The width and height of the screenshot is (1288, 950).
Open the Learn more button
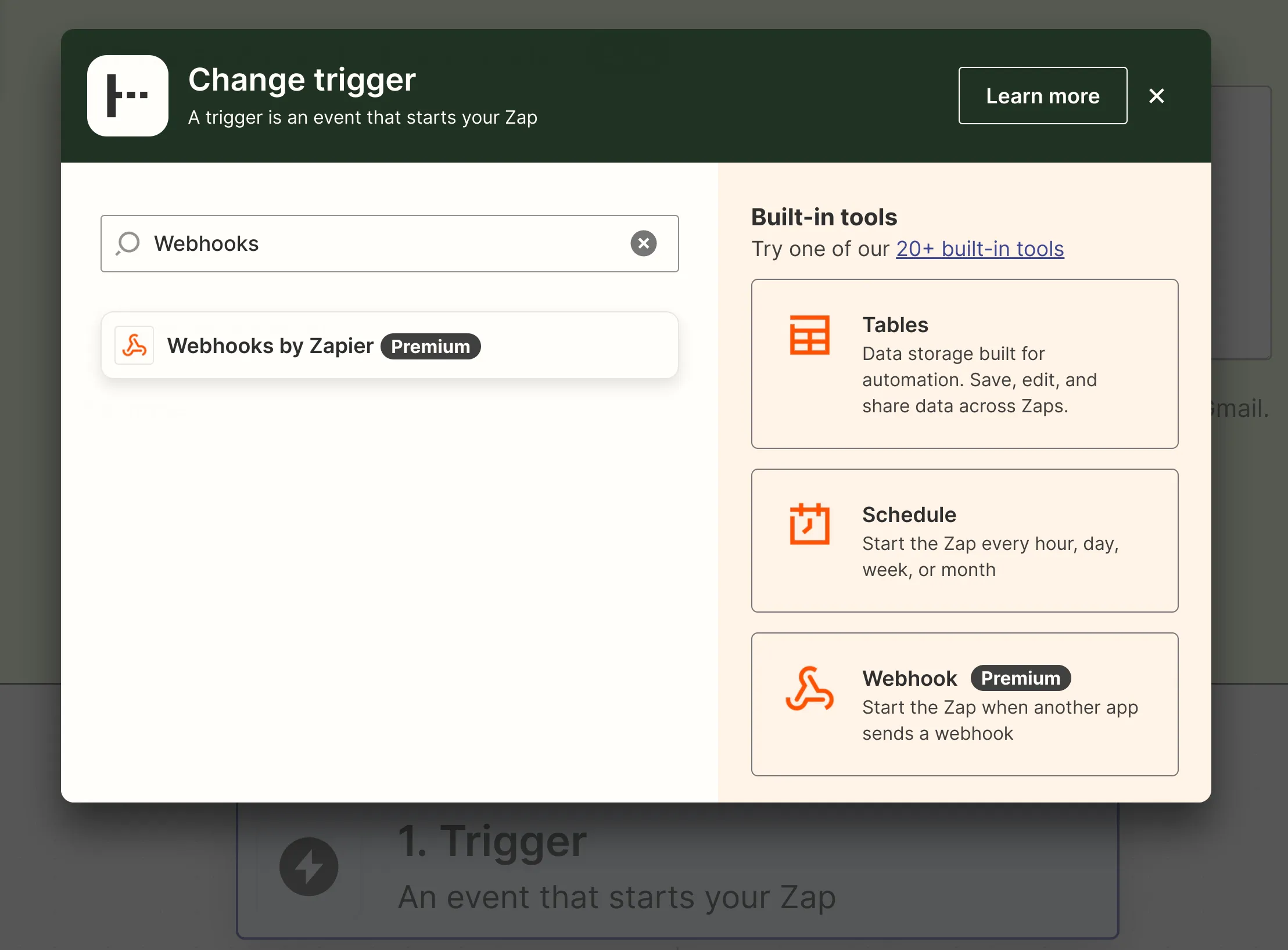pyautogui.click(x=1043, y=96)
